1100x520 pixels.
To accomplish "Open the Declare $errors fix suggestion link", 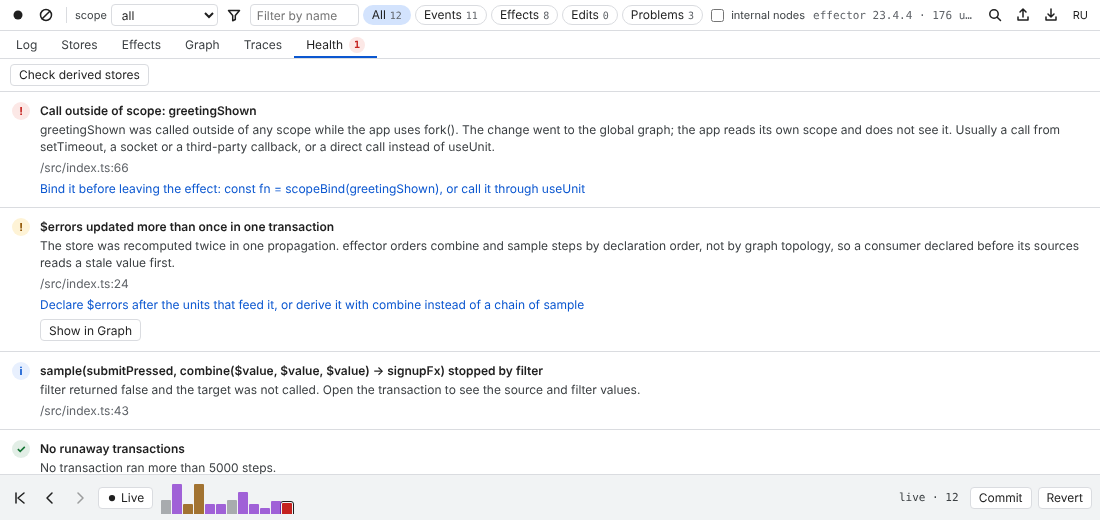I will point(312,305).
